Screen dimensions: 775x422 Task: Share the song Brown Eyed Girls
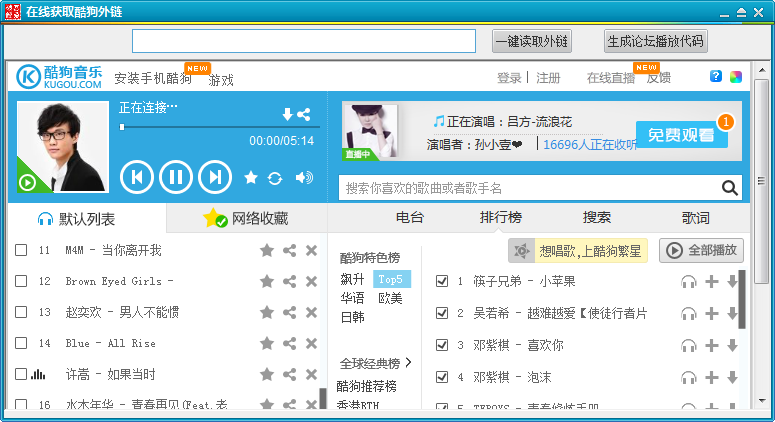(x=289, y=282)
